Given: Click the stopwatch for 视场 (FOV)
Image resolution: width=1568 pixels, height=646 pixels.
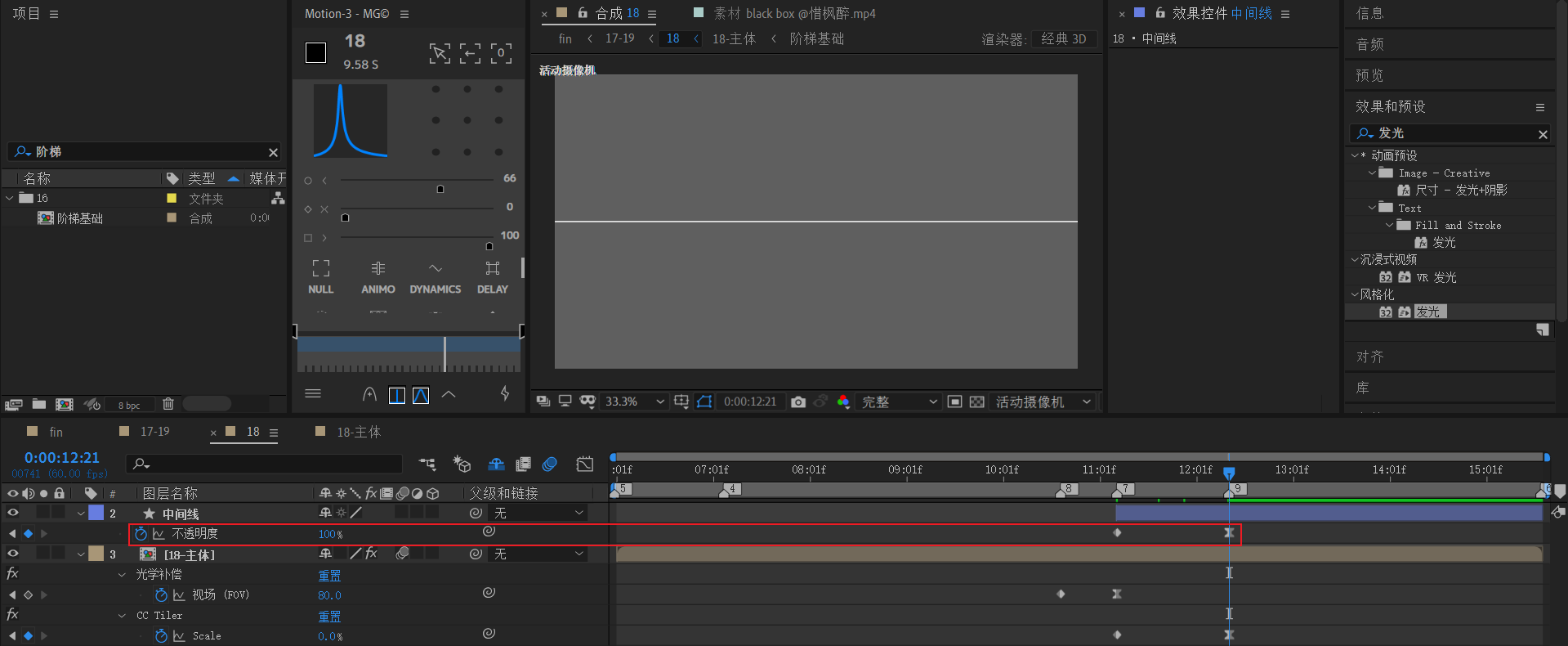Looking at the screenshot, I should 161,594.
